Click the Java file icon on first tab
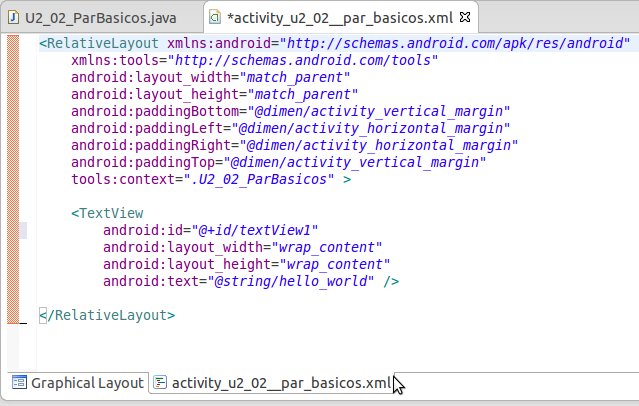 (x=14, y=18)
